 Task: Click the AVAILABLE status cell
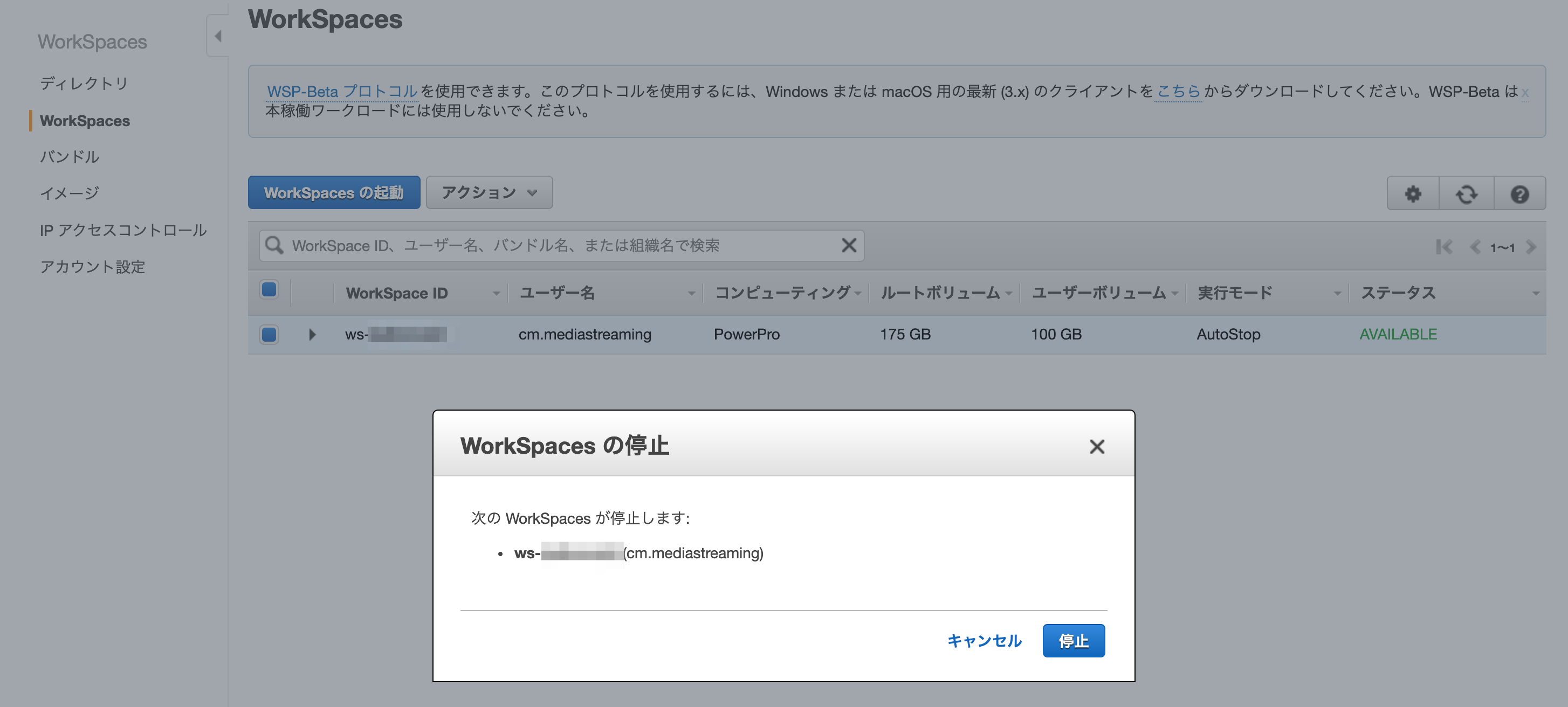click(x=1398, y=334)
